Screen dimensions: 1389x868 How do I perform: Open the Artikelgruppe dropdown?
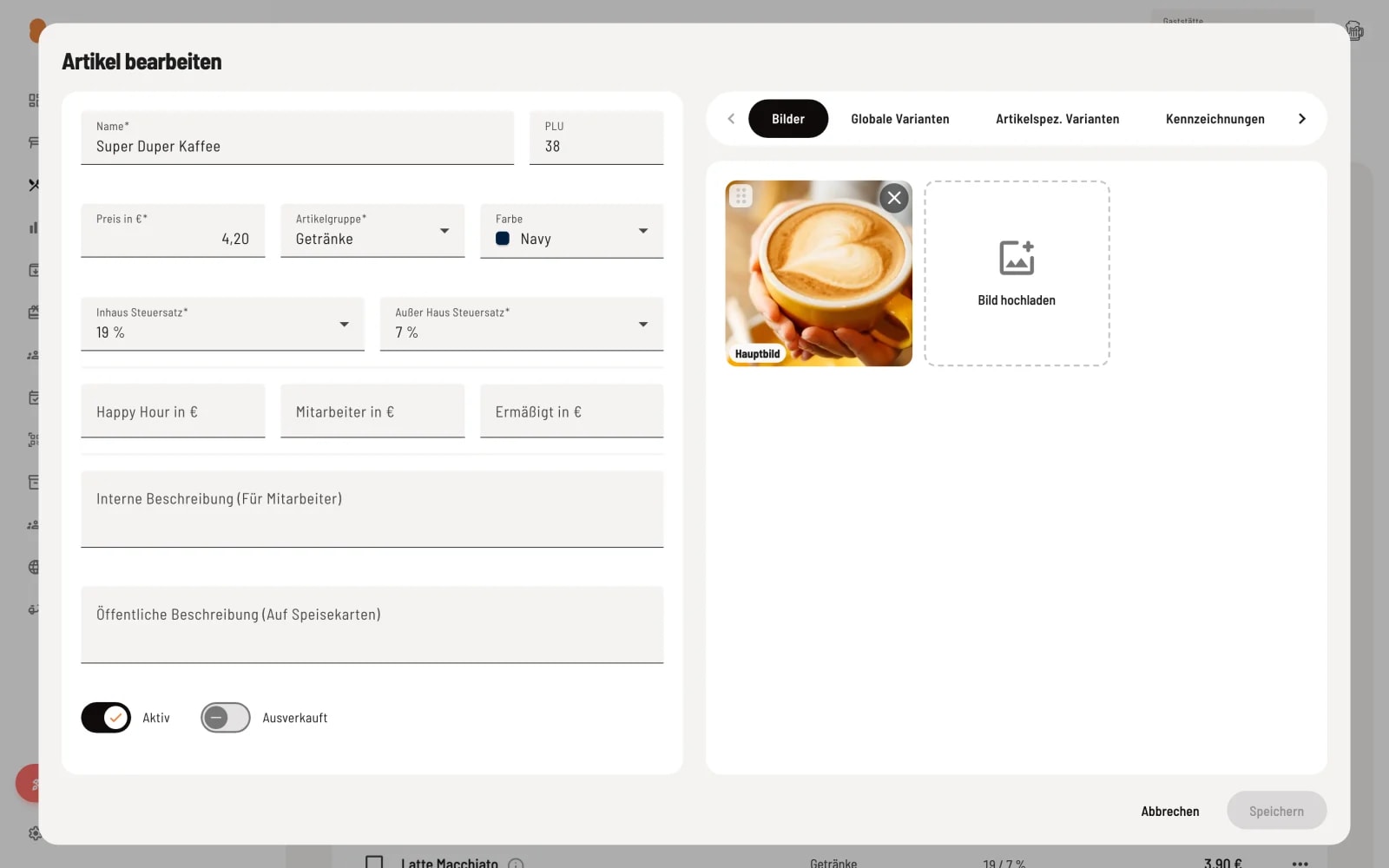coord(372,231)
